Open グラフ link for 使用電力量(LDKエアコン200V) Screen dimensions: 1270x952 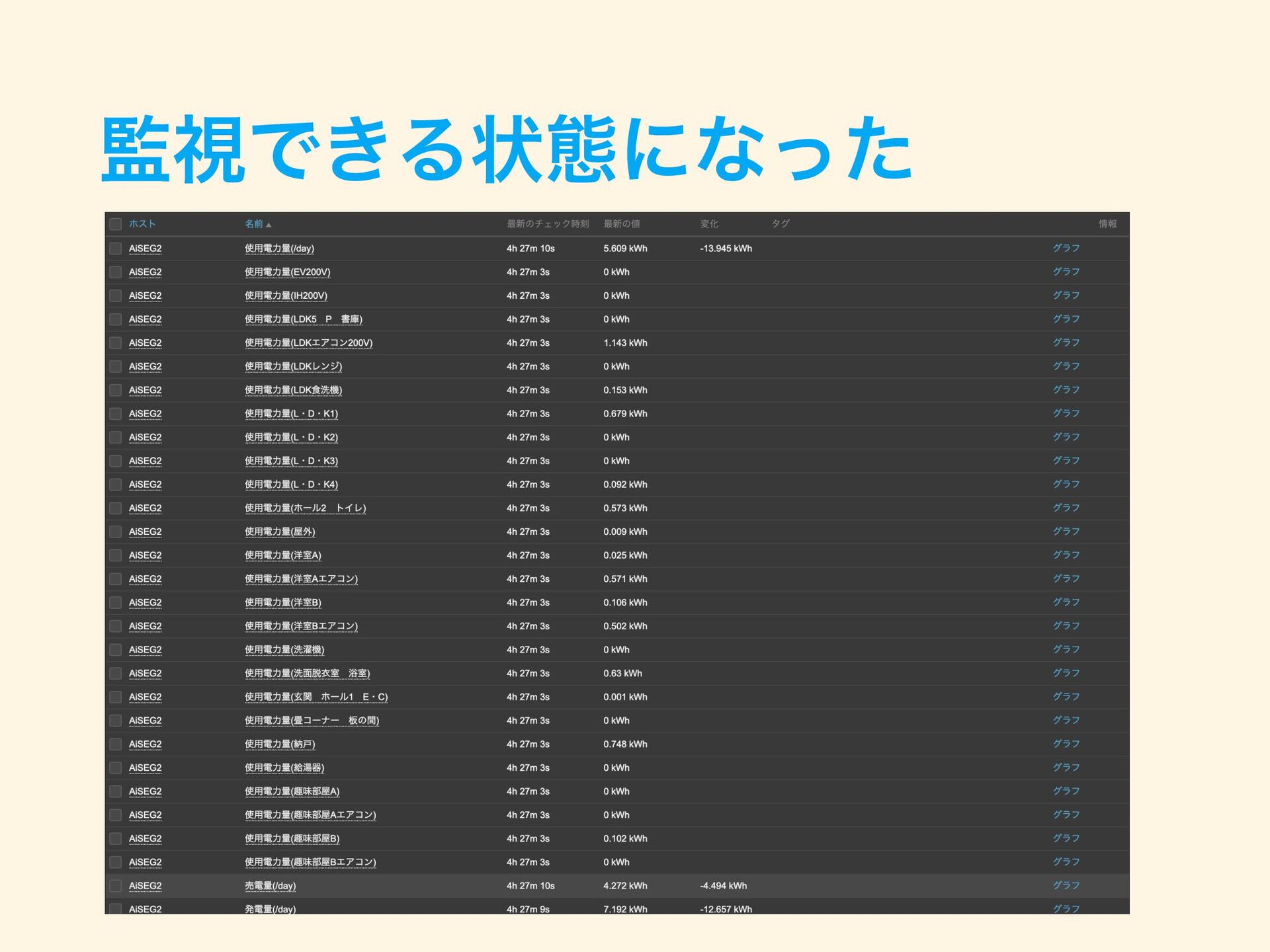point(1066,342)
